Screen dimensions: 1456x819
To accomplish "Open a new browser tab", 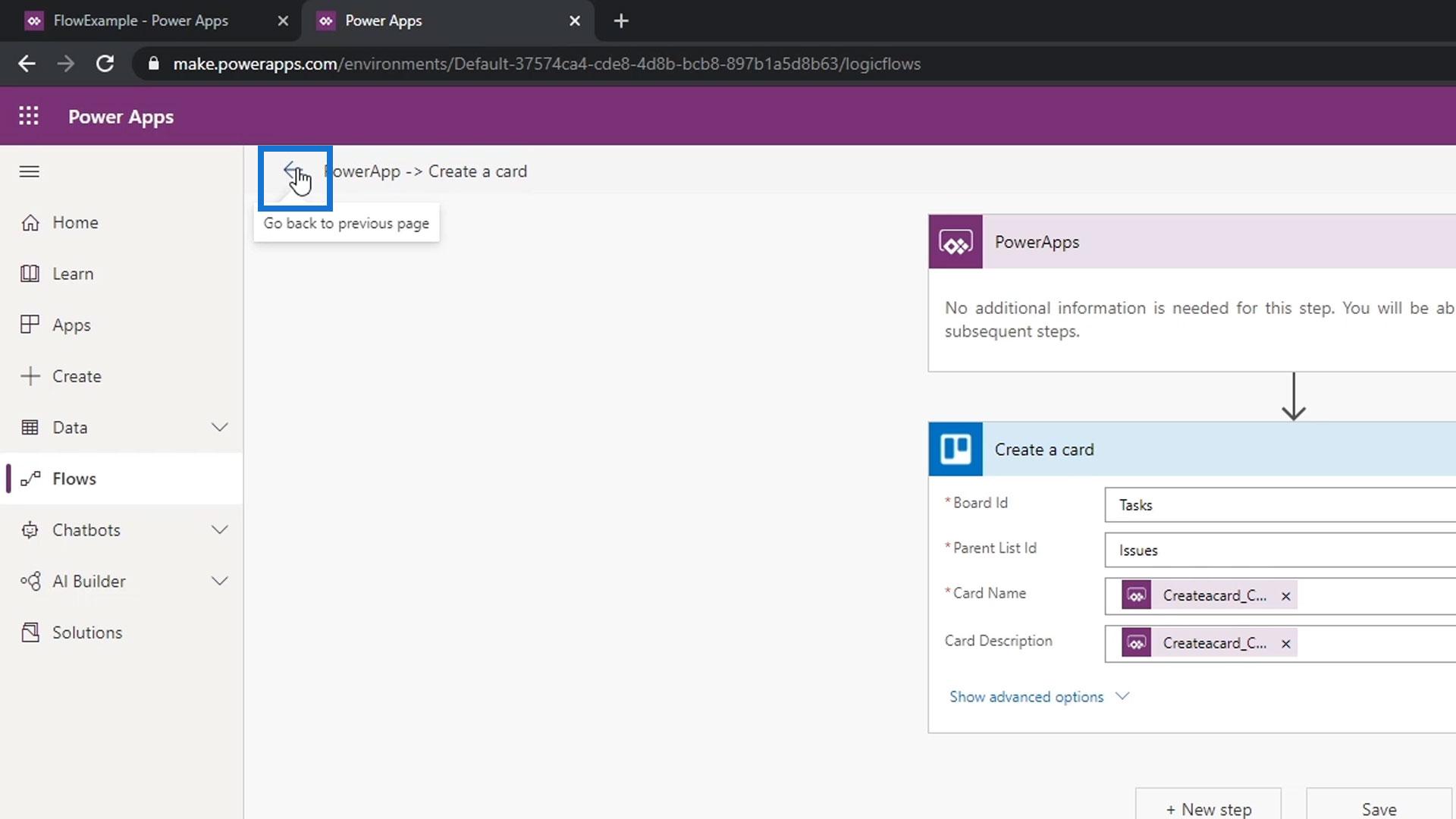I will click(x=621, y=21).
